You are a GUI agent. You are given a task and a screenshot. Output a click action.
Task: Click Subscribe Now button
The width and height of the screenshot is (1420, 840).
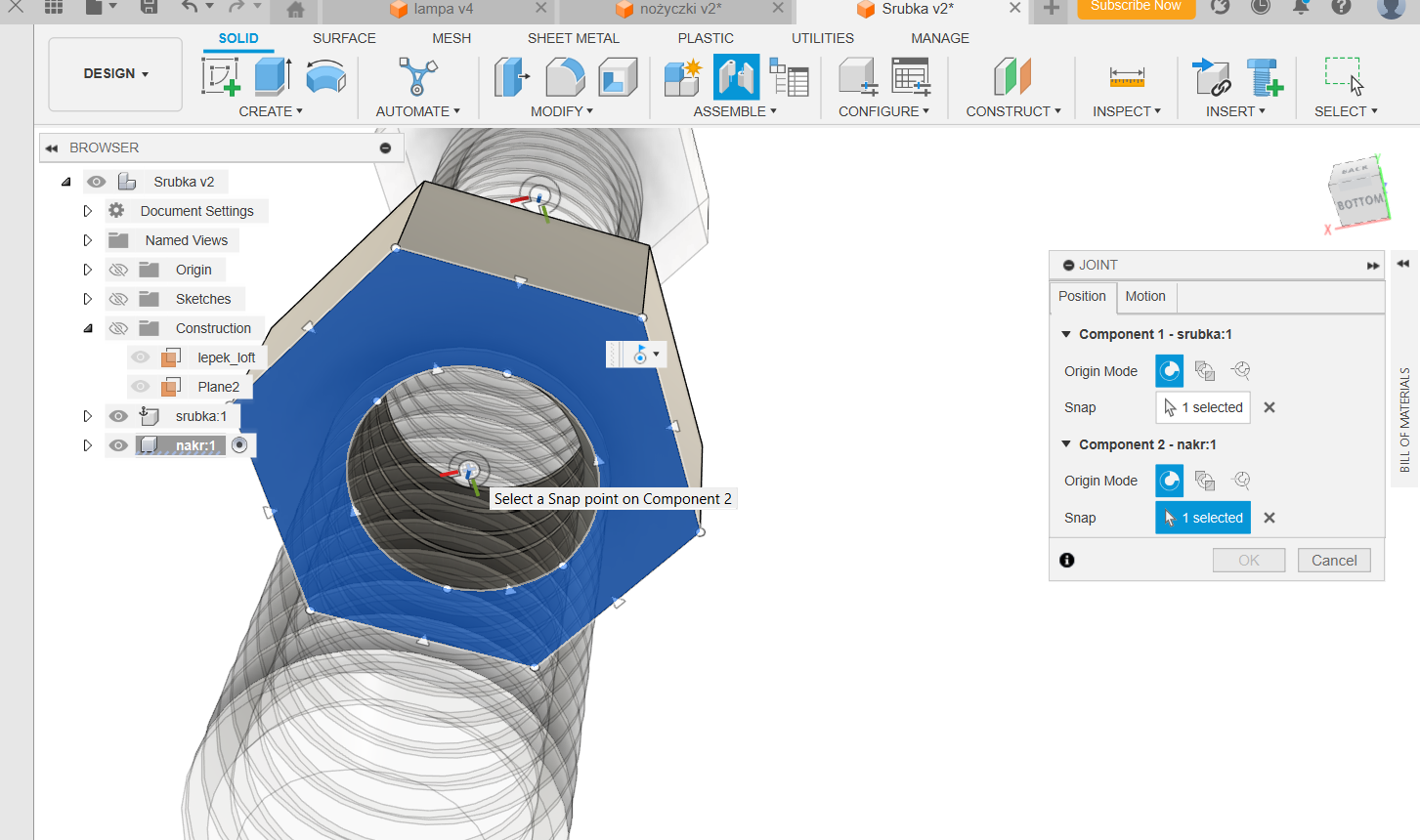(1136, 7)
